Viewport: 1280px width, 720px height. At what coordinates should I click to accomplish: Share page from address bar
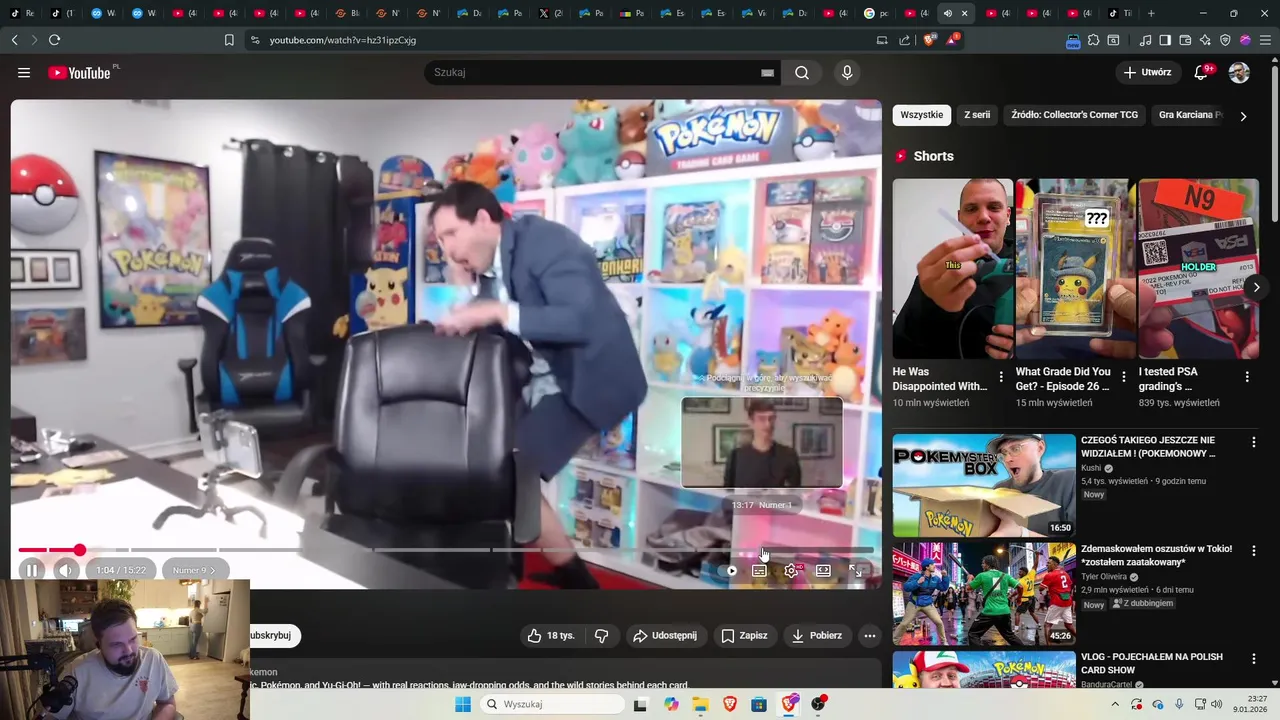point(905,40)
